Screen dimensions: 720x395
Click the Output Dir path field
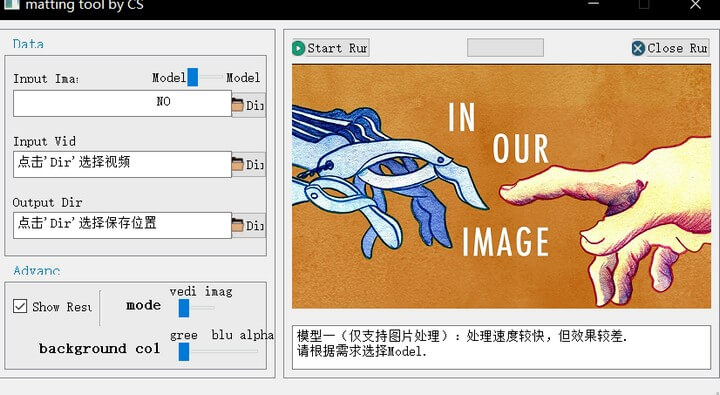coord(122,225)
